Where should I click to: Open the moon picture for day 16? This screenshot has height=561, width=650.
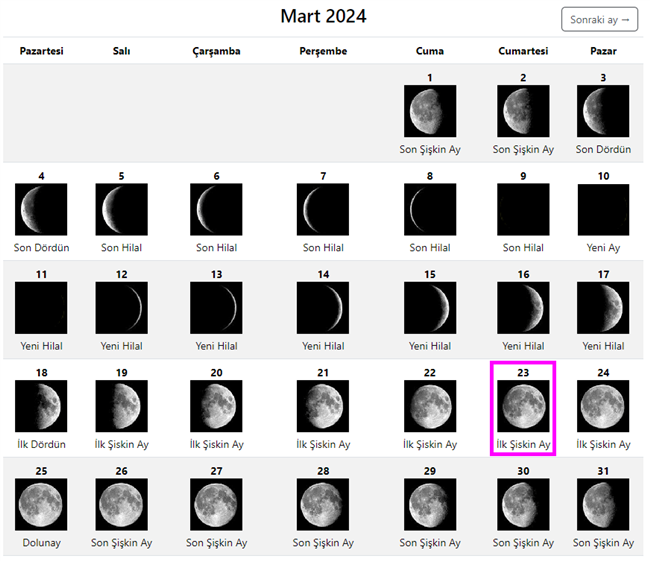tap(523, 308)
